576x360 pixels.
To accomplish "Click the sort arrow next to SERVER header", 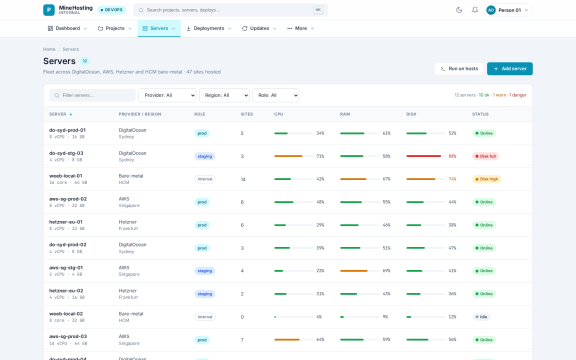I will click(71, 114).
